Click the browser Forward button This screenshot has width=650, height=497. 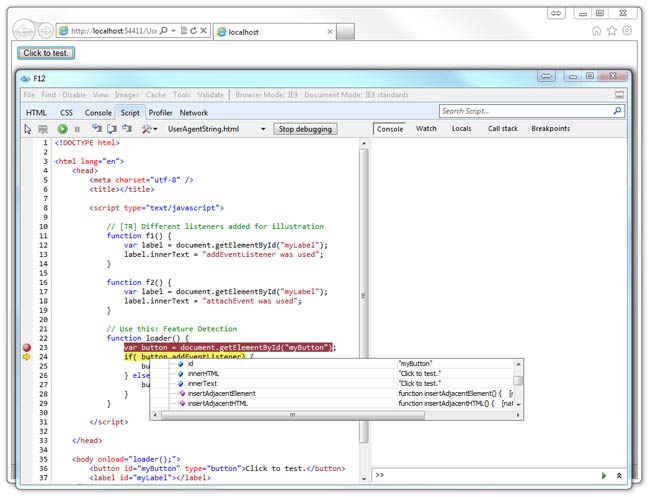[x=46, y=31]
